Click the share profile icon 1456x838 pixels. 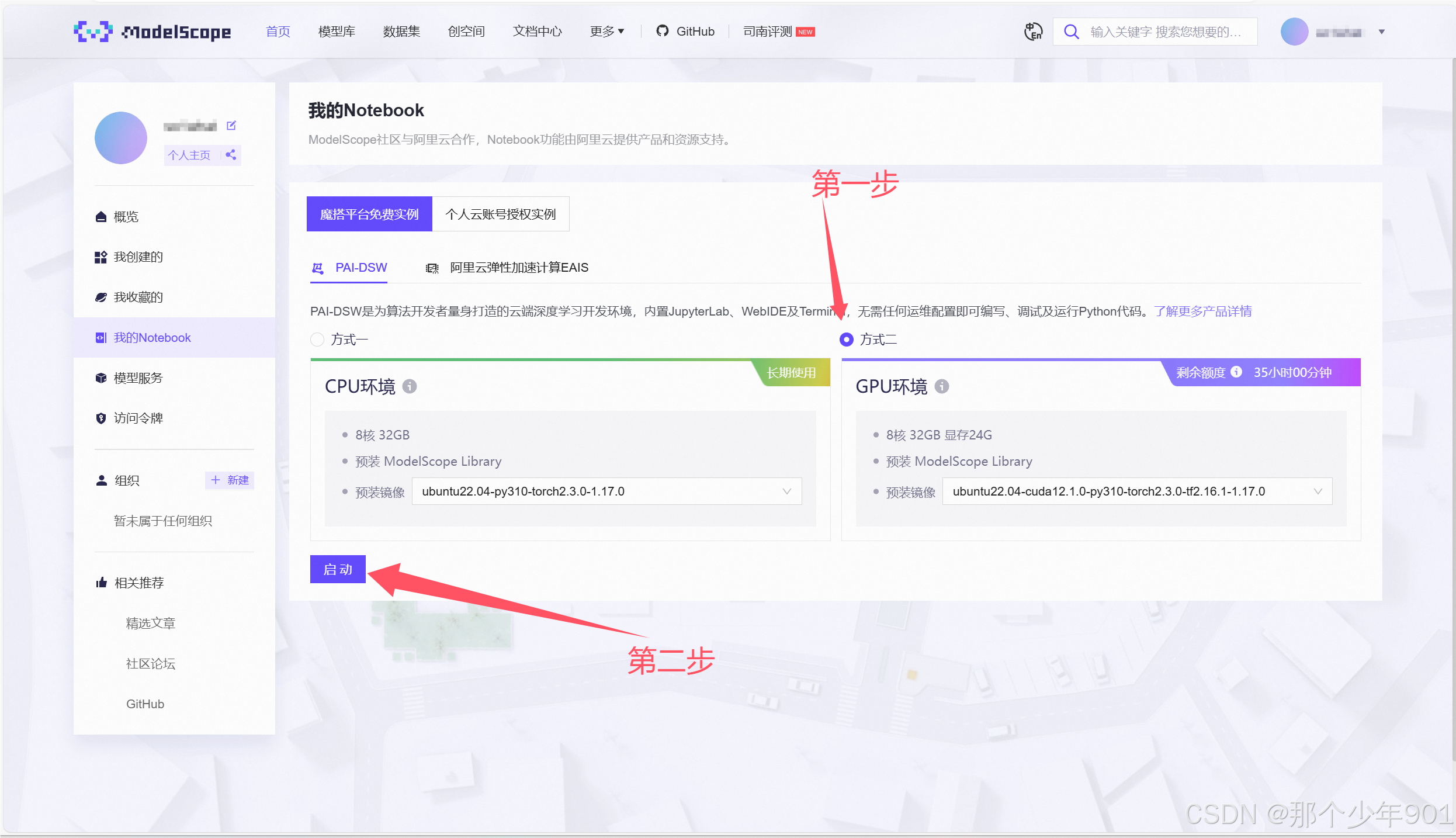coord(231,155)
